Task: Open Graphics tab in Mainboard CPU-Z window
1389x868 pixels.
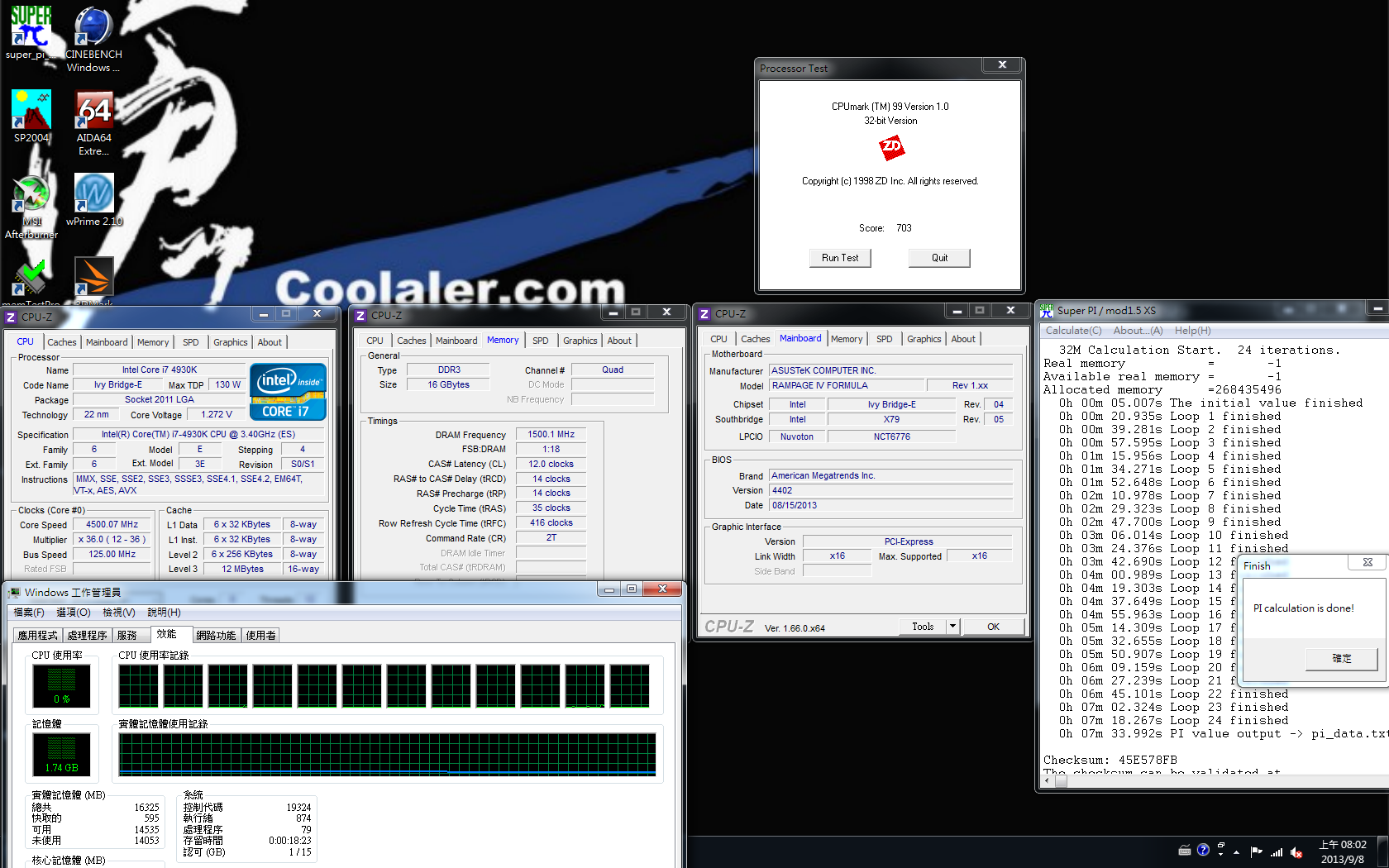Action: click(924, 339)
